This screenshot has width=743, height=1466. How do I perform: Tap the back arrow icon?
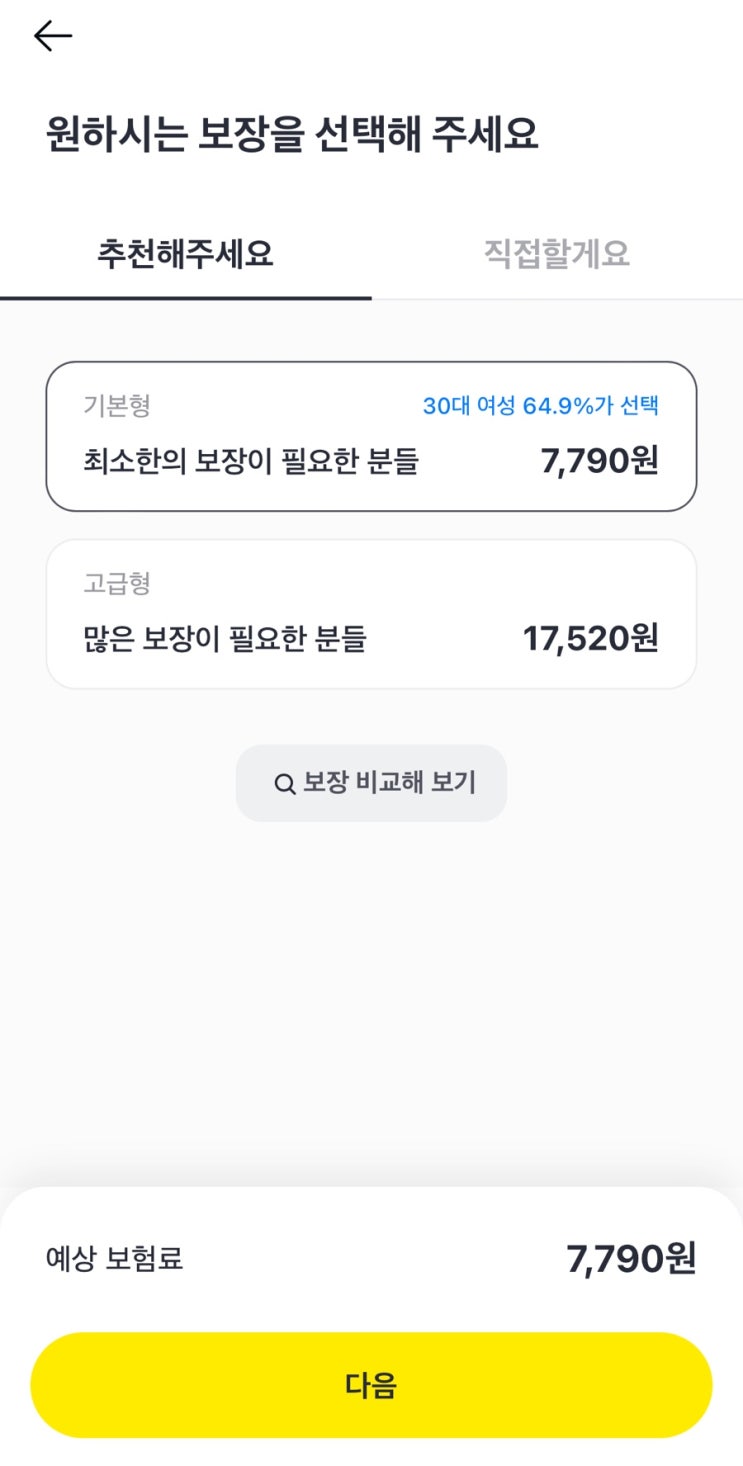pos(53,36)
